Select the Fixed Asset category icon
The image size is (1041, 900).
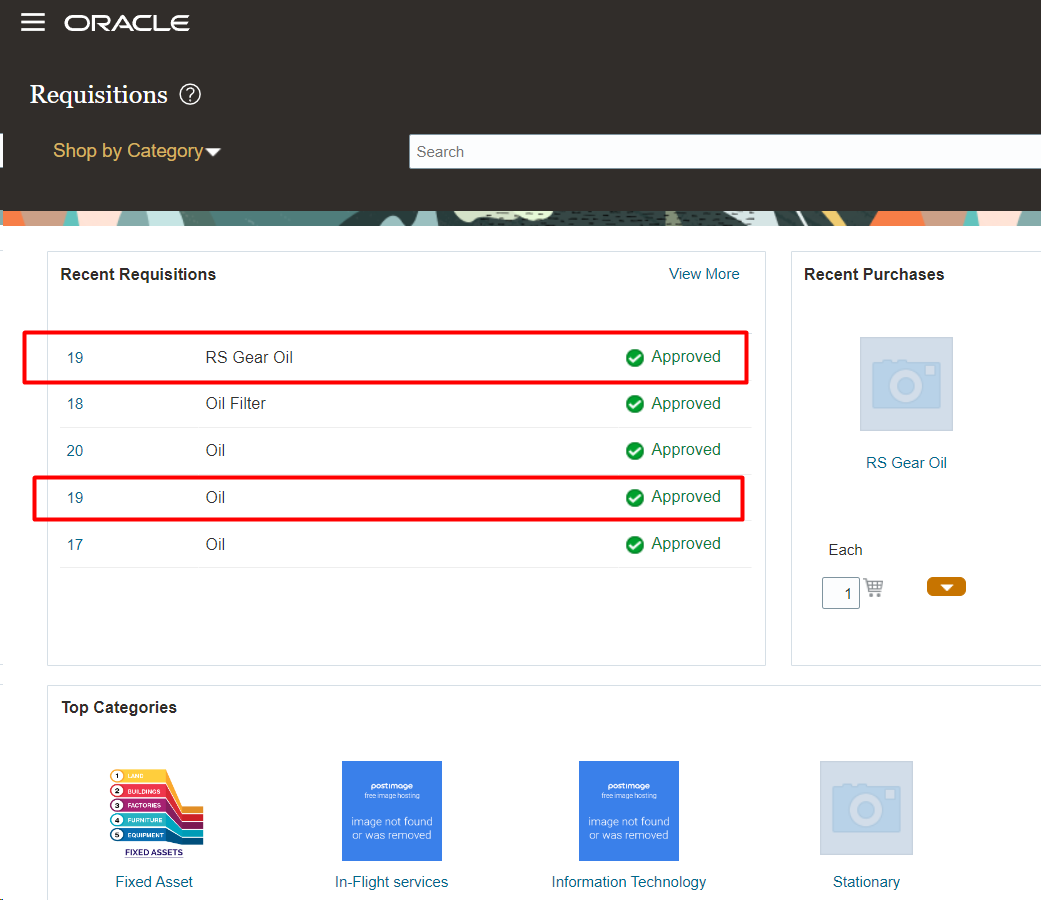[x=154, y=811]
